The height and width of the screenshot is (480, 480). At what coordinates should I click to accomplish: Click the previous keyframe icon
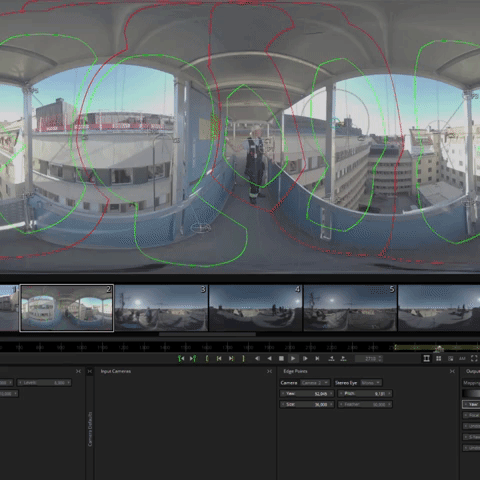331,359
